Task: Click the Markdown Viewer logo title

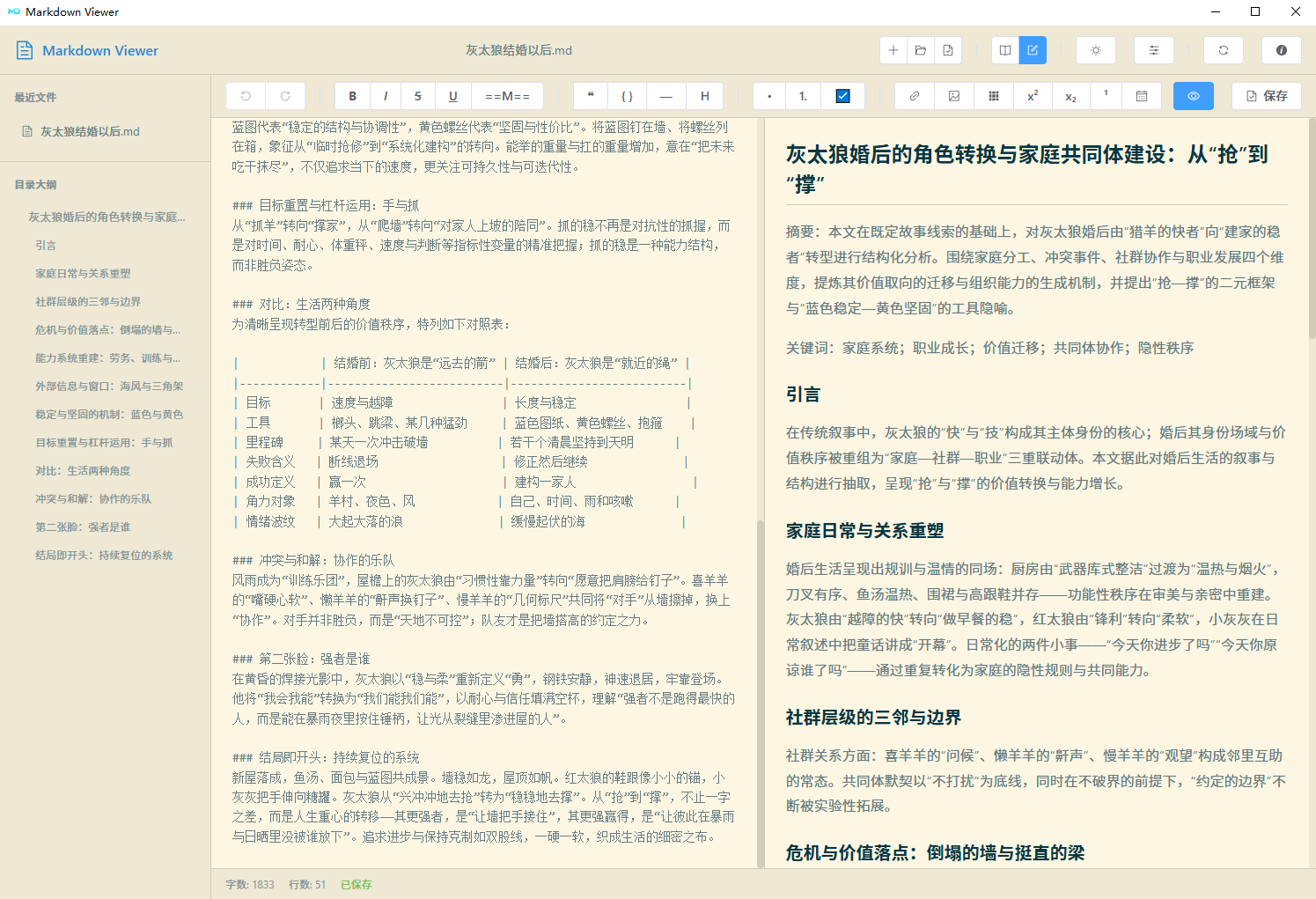Action: point(100,50)
